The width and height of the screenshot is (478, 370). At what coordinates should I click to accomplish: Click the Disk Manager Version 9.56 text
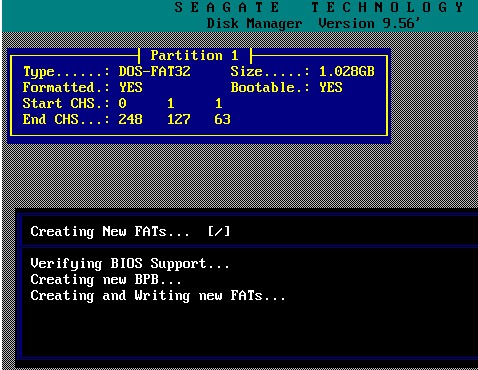313,23
